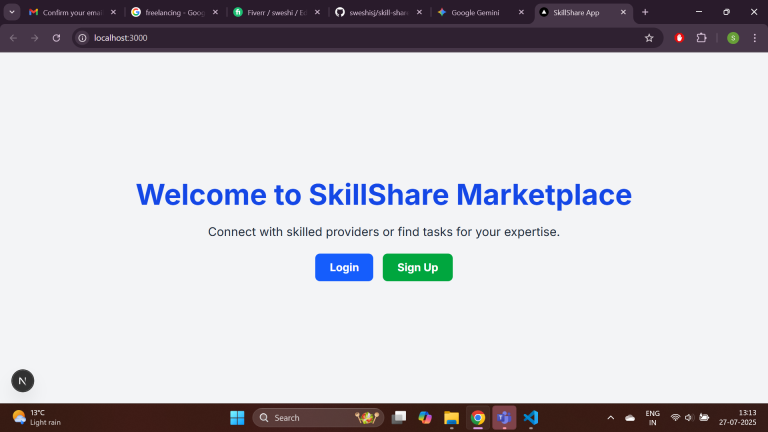Open the Chrome profile avatar

pyautogui.click(x=732, y=38)
